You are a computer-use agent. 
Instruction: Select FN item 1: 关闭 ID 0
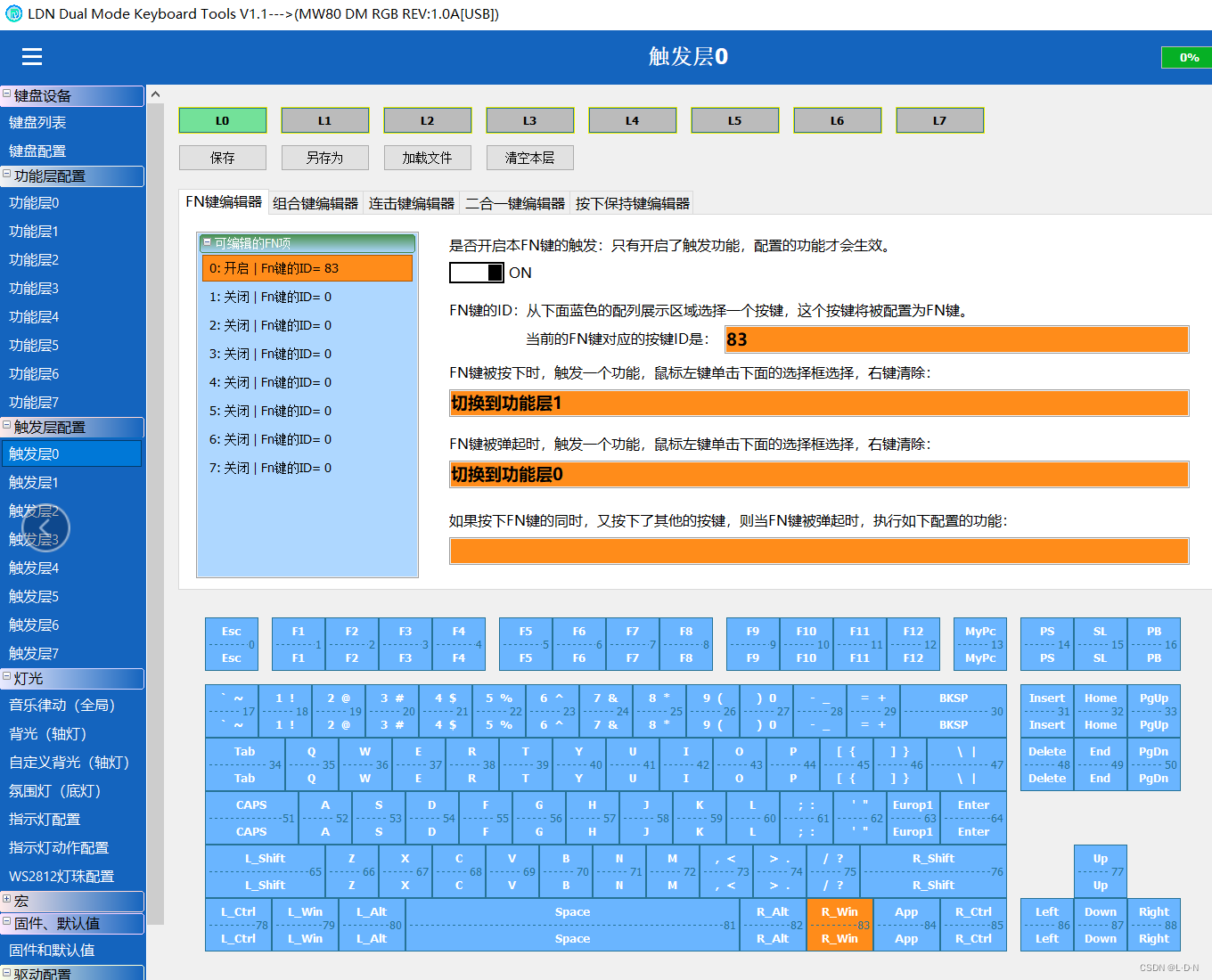(x=307, y=297)
